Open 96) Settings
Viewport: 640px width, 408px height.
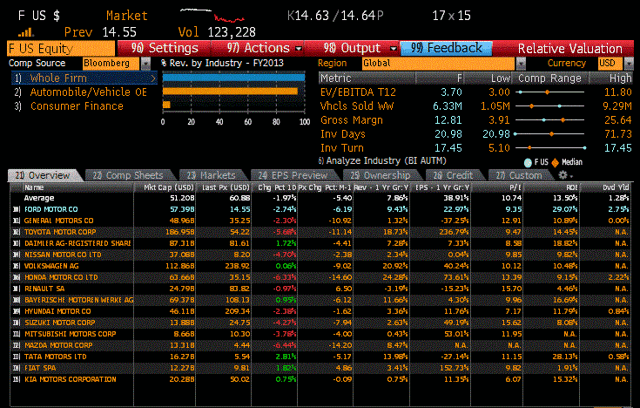point(164,48)
